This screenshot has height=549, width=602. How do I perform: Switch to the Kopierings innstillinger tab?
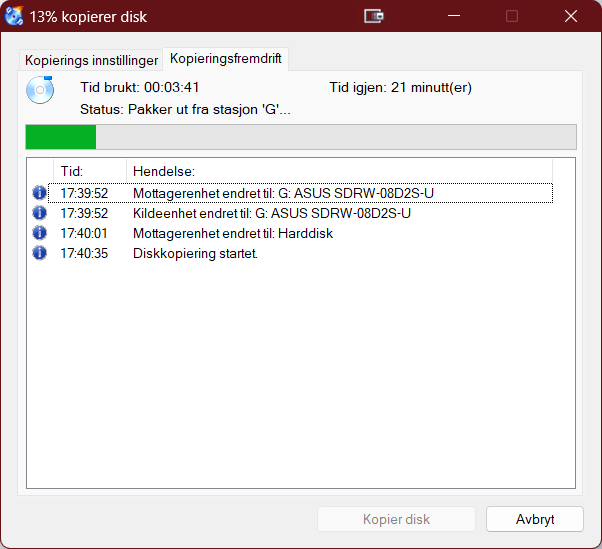[91, 60]
